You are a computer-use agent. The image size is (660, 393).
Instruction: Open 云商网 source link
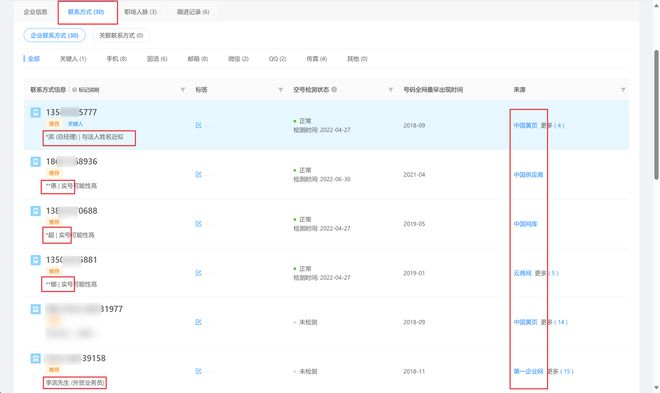coord(522,273)
